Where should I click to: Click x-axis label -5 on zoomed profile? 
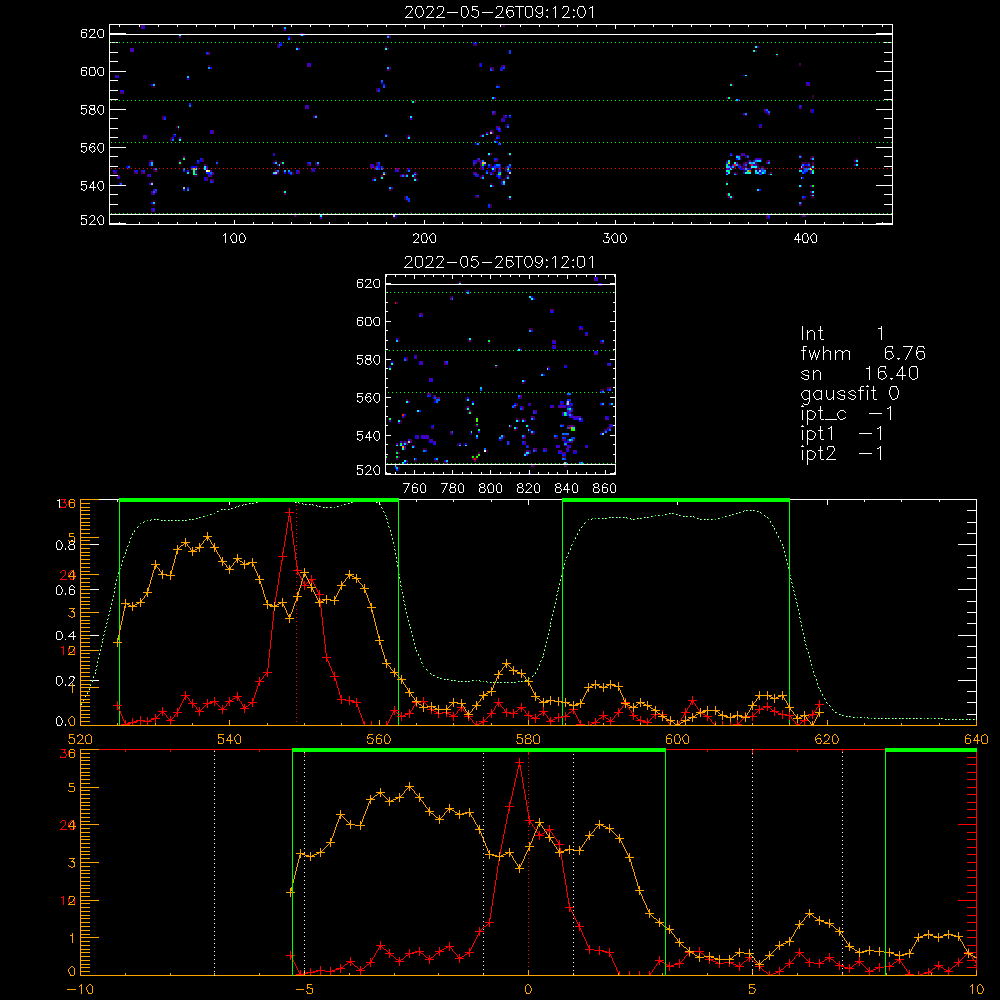pos(304,990)
